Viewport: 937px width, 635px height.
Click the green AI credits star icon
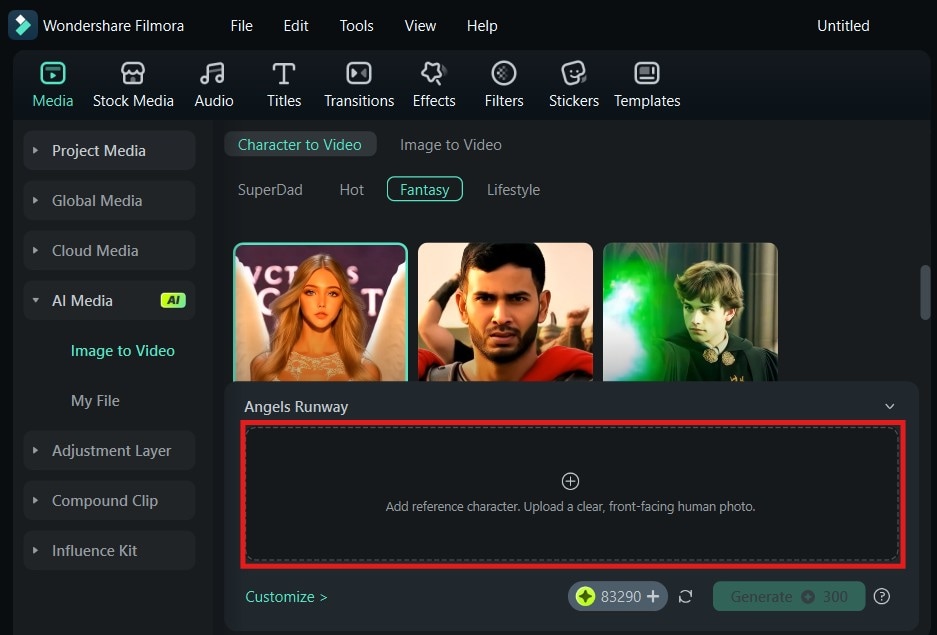[x=586, y=596]
